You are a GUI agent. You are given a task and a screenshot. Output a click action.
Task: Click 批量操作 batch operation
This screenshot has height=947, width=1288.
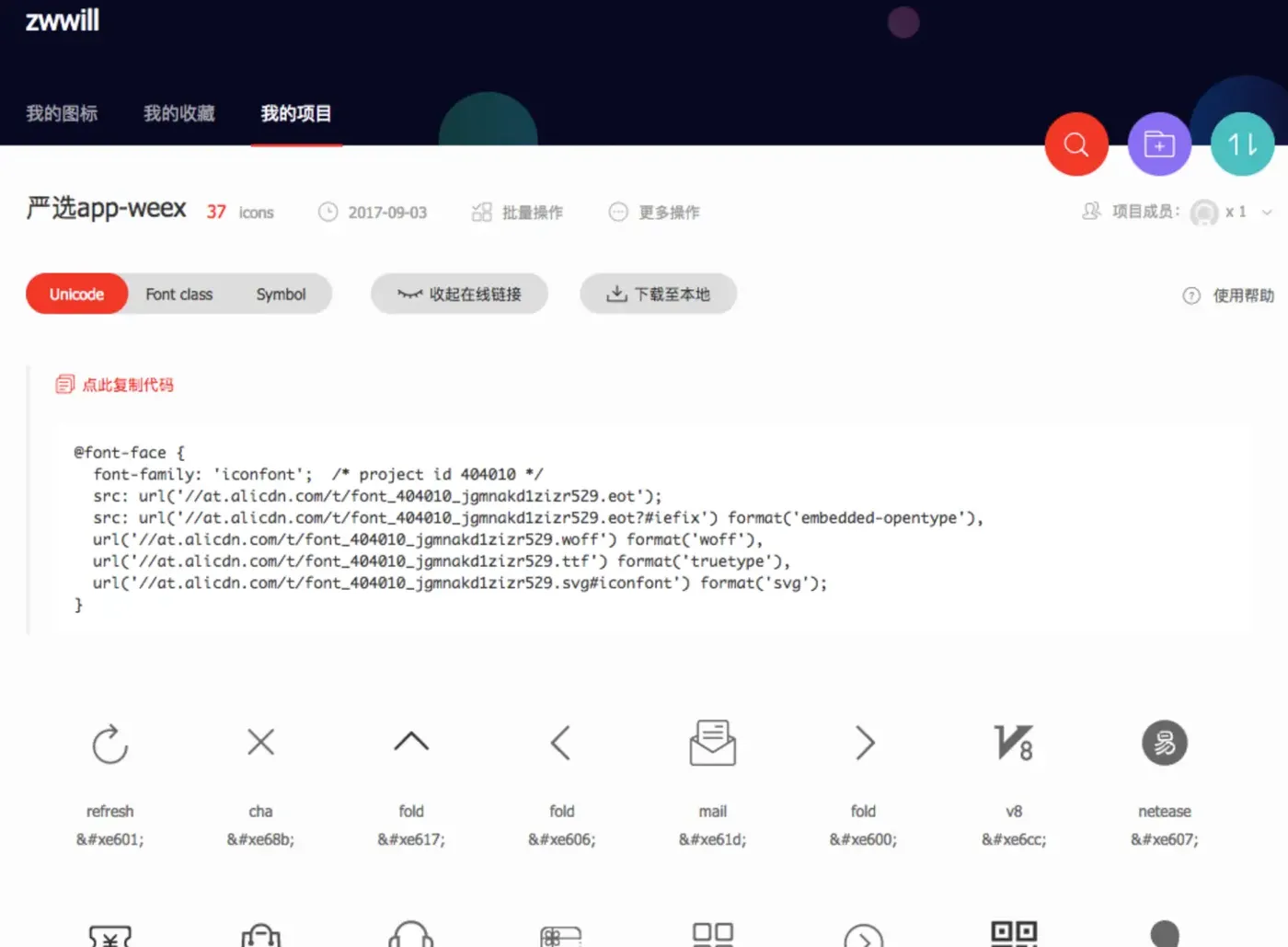(517, 213)
